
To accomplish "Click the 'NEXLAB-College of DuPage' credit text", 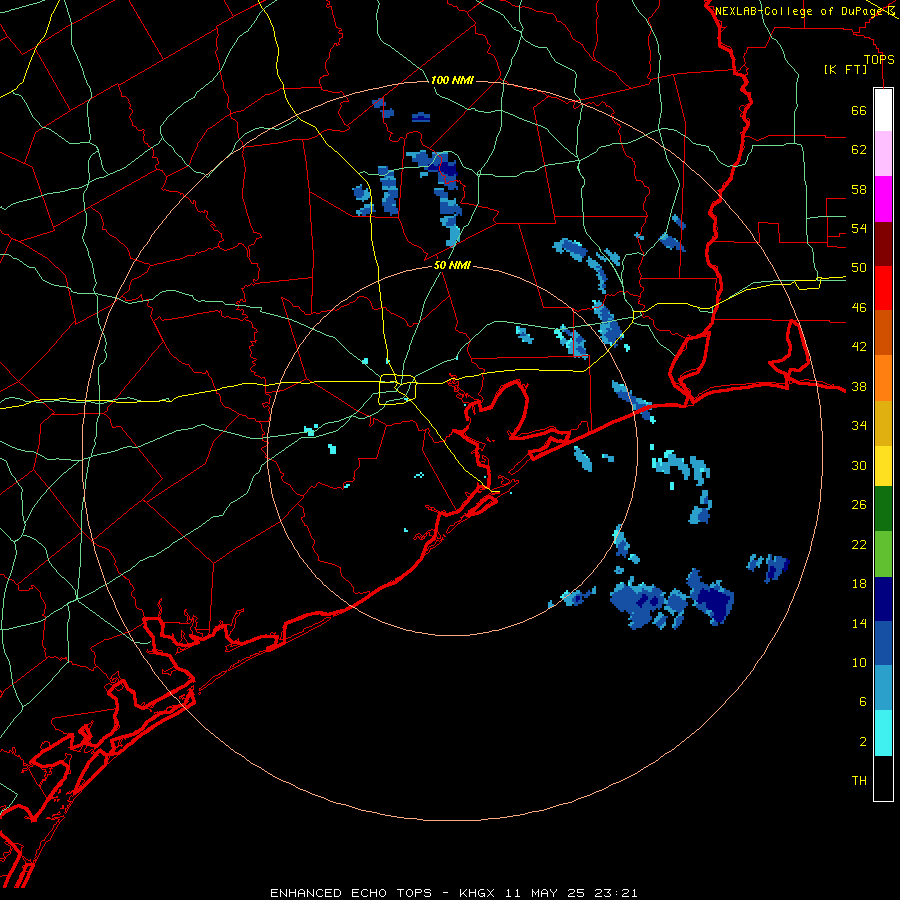I will click(x=798, y=11).
